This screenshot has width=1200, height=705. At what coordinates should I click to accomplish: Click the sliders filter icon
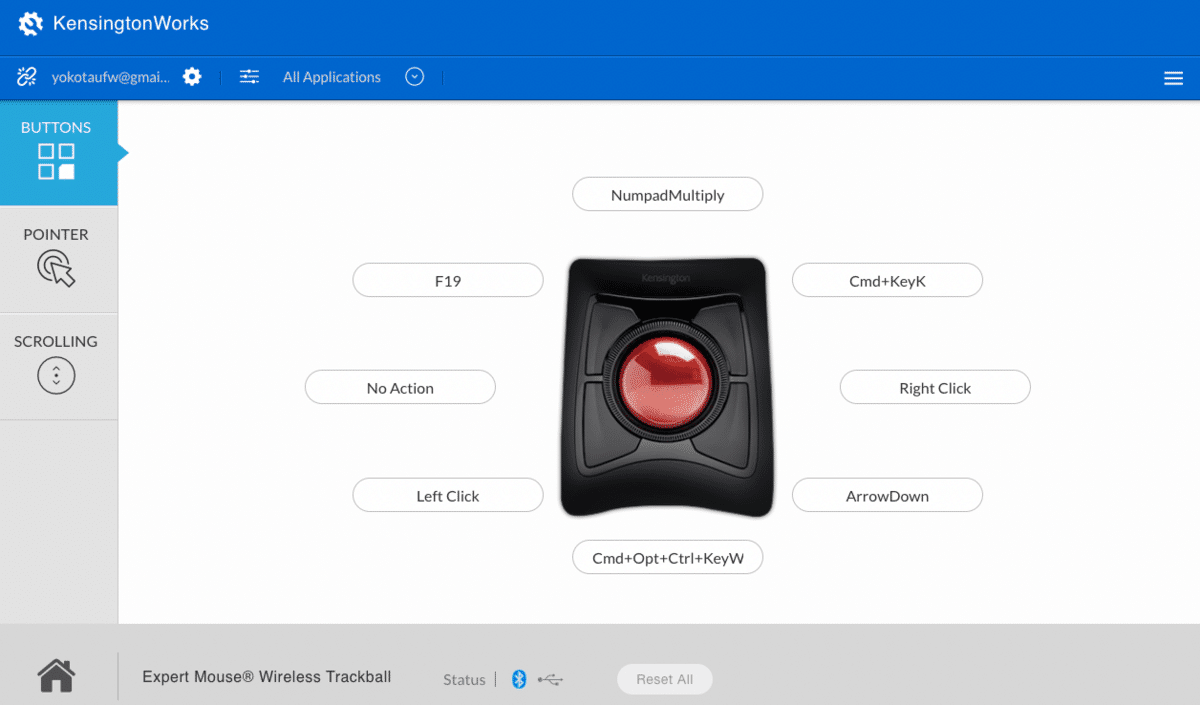(x=249, y=77)
